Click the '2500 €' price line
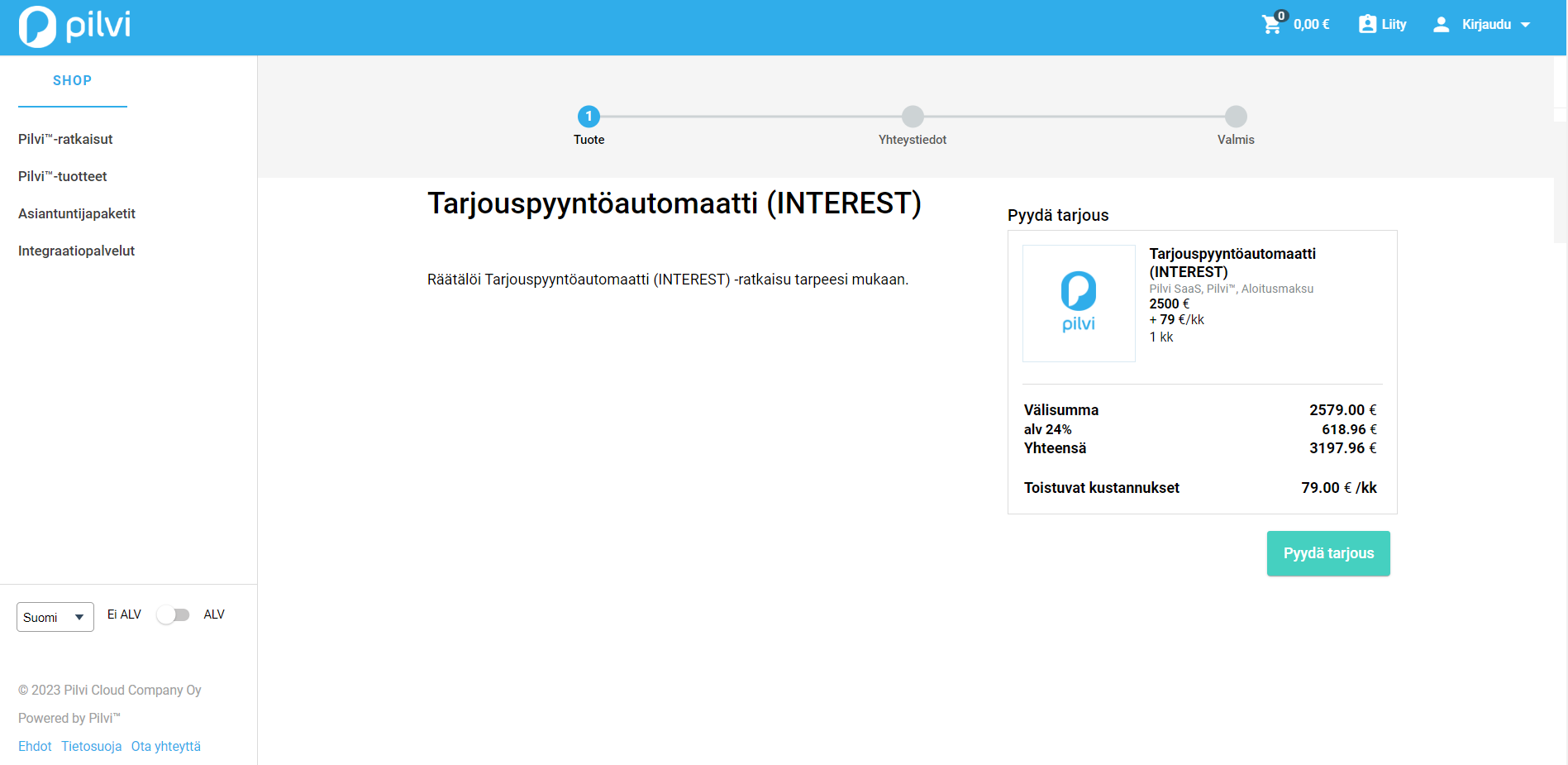Viewport: 1568px width, 765px height. click(x=1169, y=304)
